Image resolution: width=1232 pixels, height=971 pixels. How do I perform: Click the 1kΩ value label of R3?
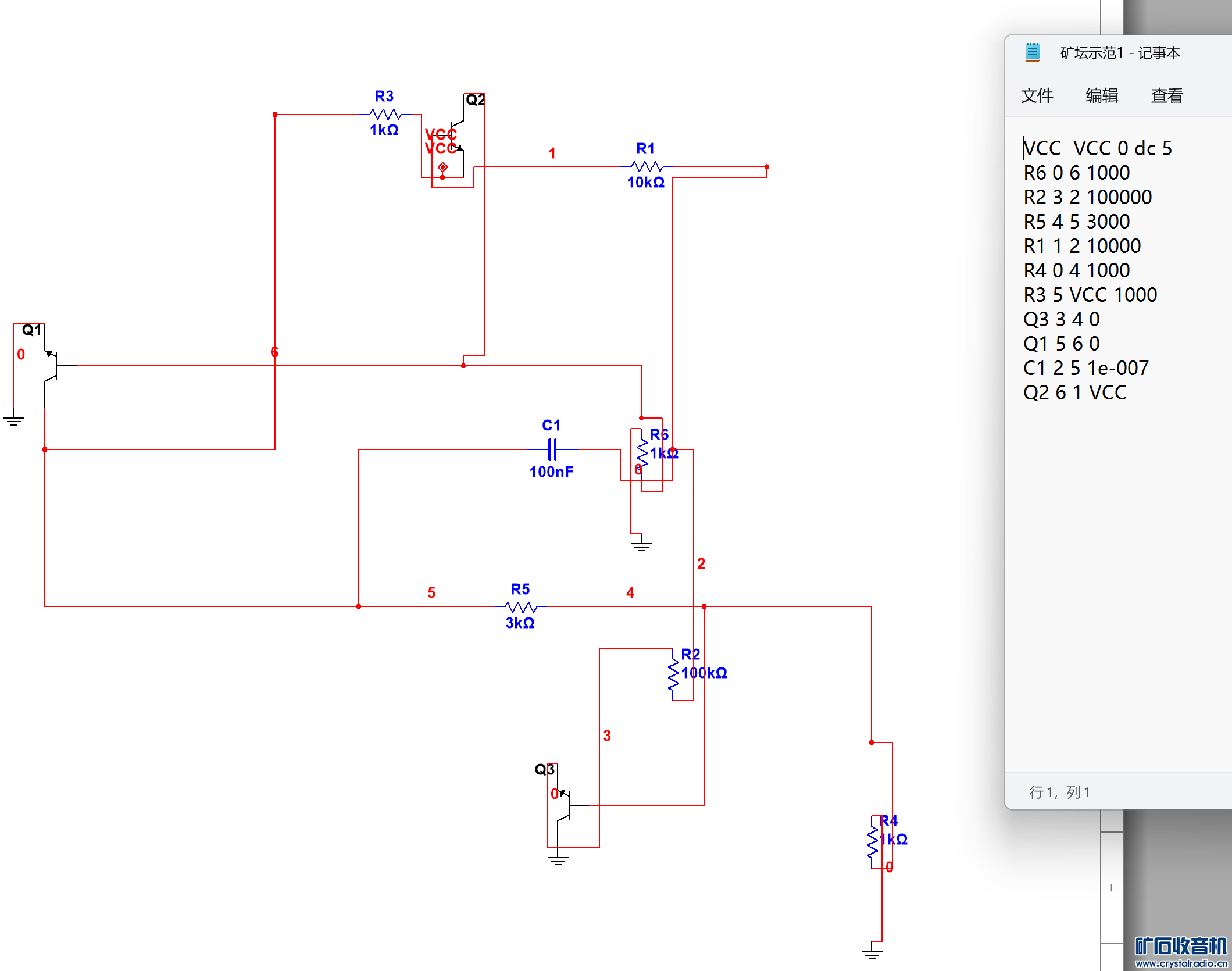384,130
